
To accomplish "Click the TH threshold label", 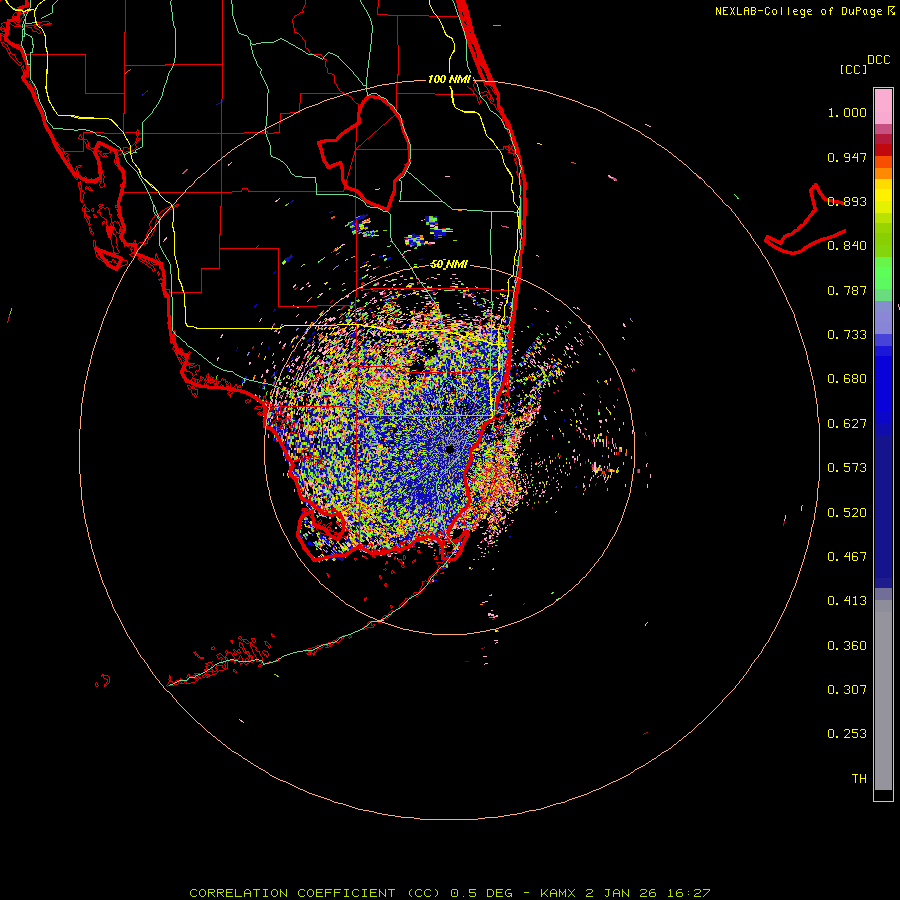I will 859,779.
